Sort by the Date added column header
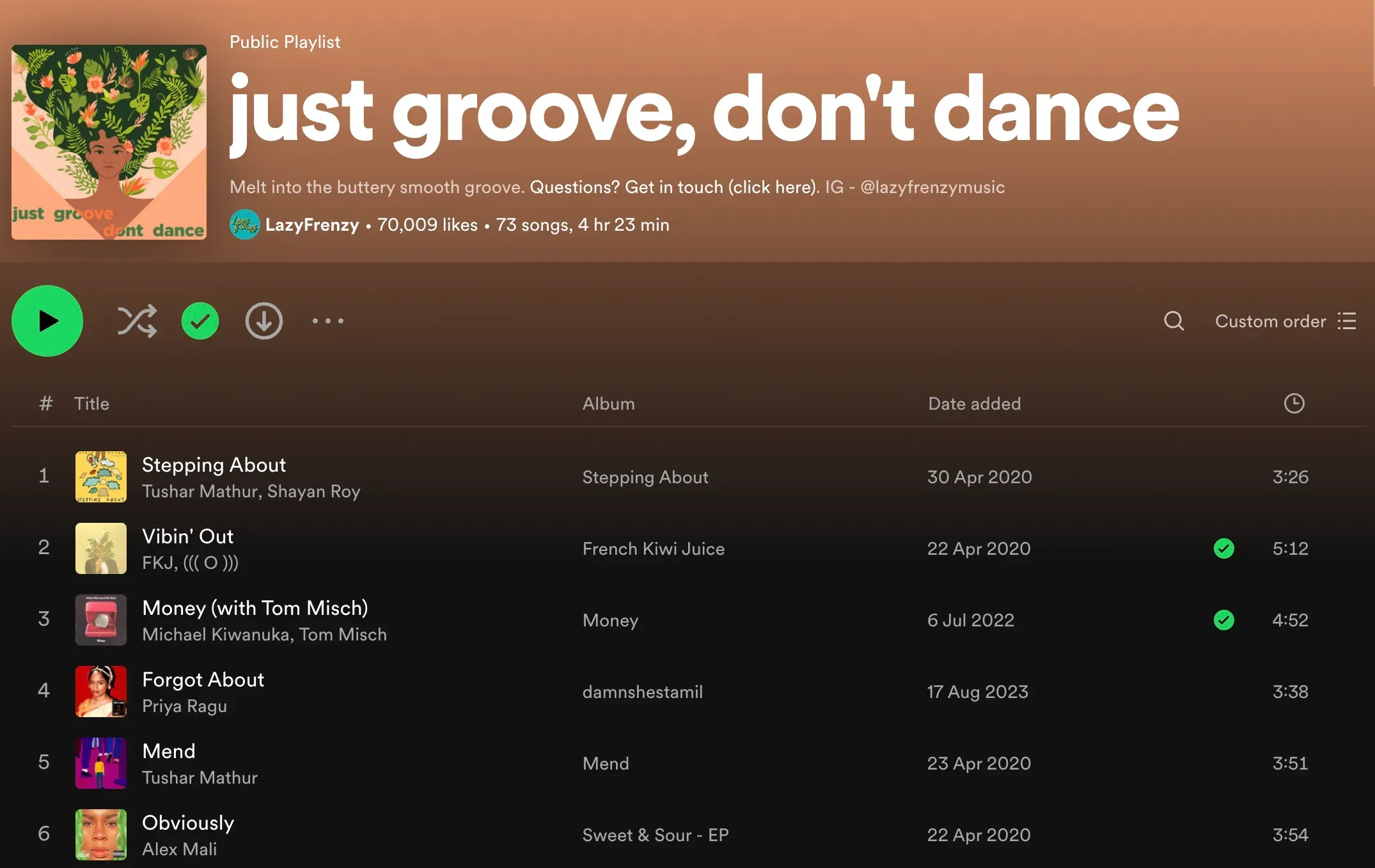The height and width of the screenshot is (868, 1375). [975, 403]
